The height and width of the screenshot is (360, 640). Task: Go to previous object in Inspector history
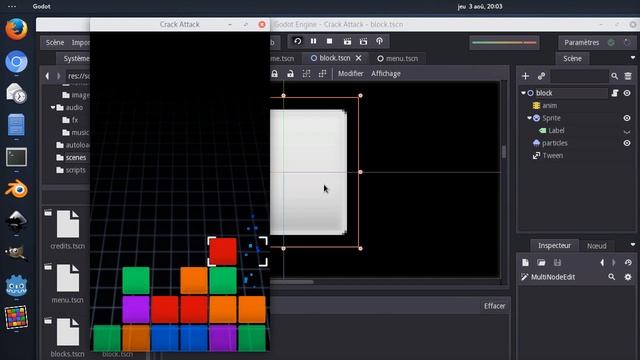coord(602,262)
